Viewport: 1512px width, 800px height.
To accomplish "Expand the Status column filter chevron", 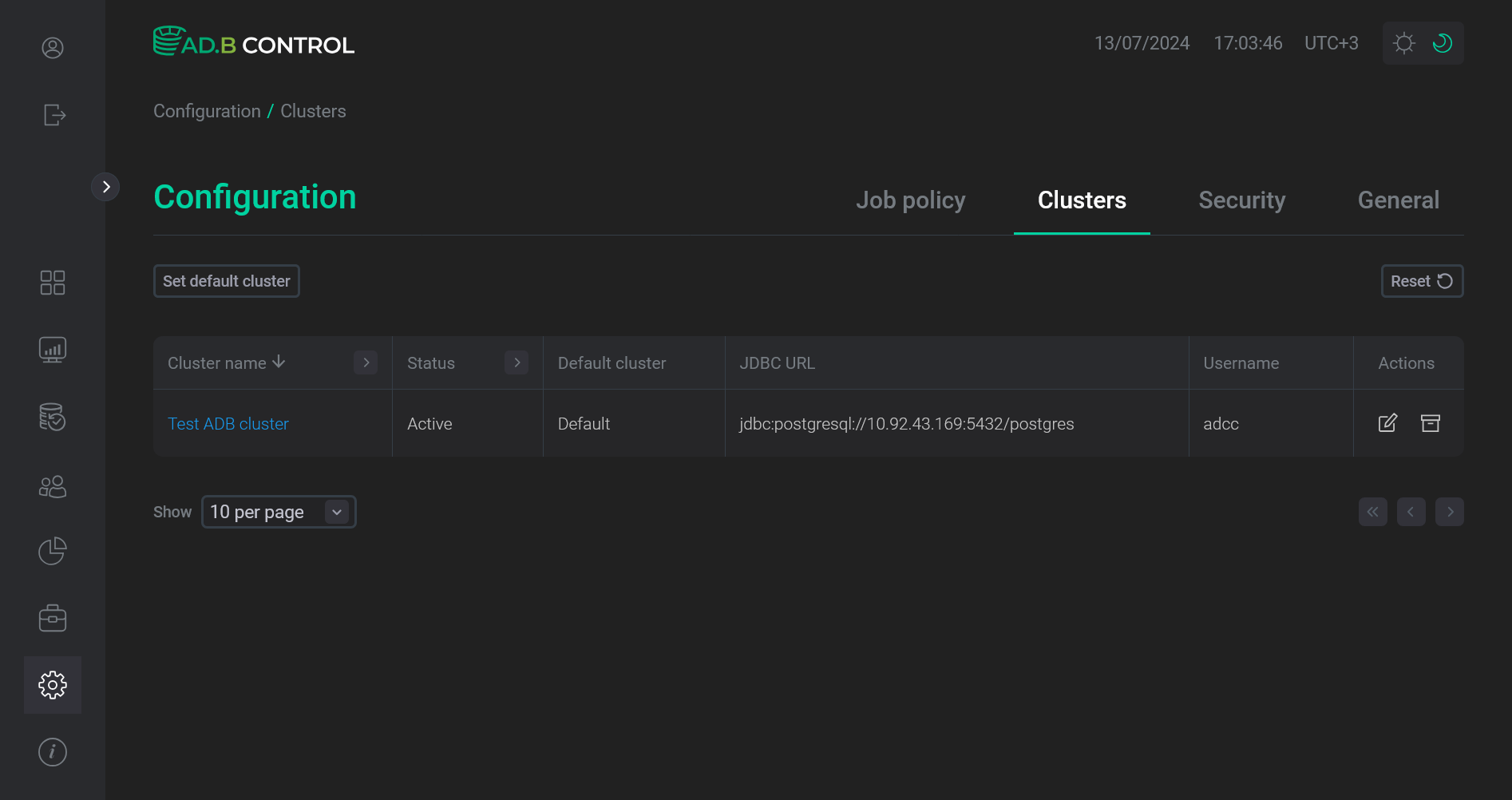I will tap(517, 362).
